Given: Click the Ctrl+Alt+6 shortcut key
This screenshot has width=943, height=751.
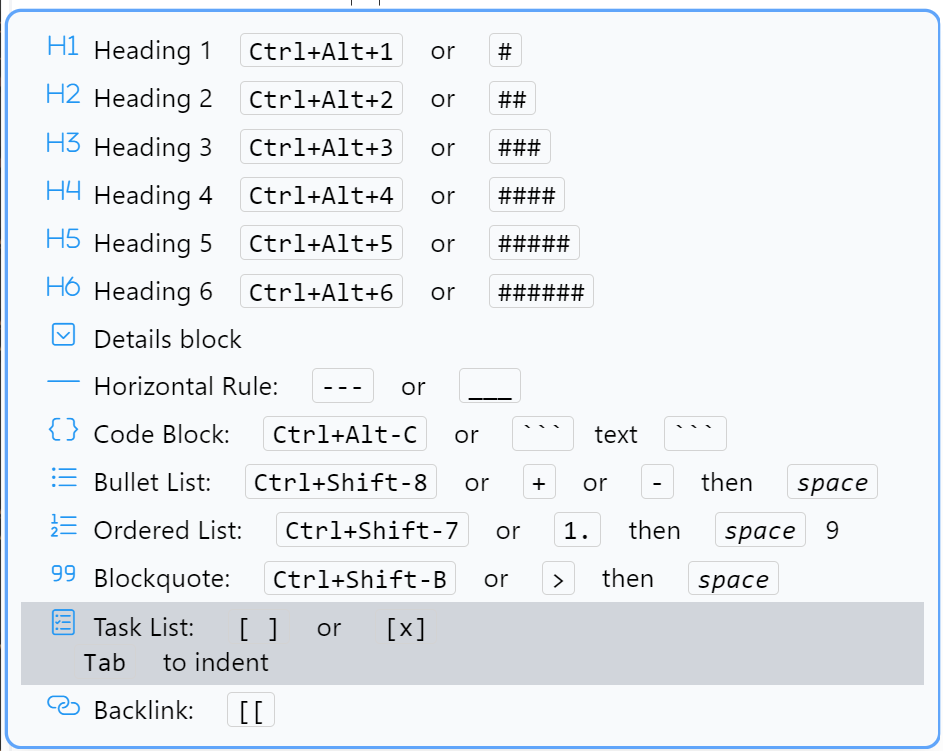Looking at the screenshot, I should 321,291.
